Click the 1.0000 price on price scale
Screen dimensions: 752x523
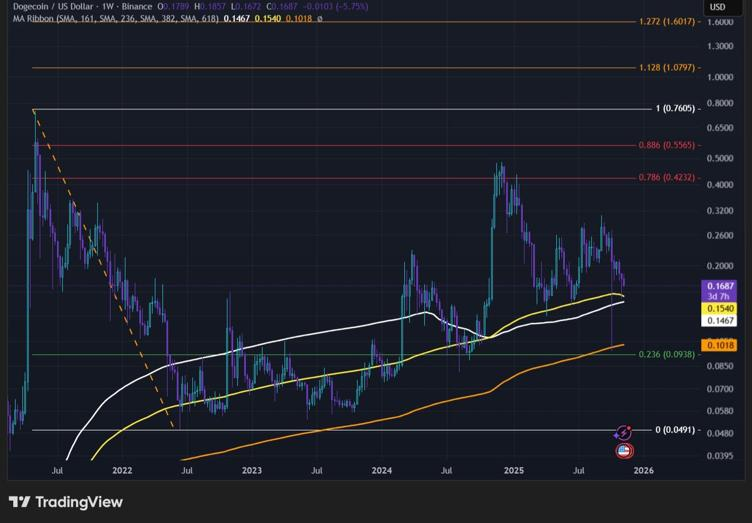[718, 76]
